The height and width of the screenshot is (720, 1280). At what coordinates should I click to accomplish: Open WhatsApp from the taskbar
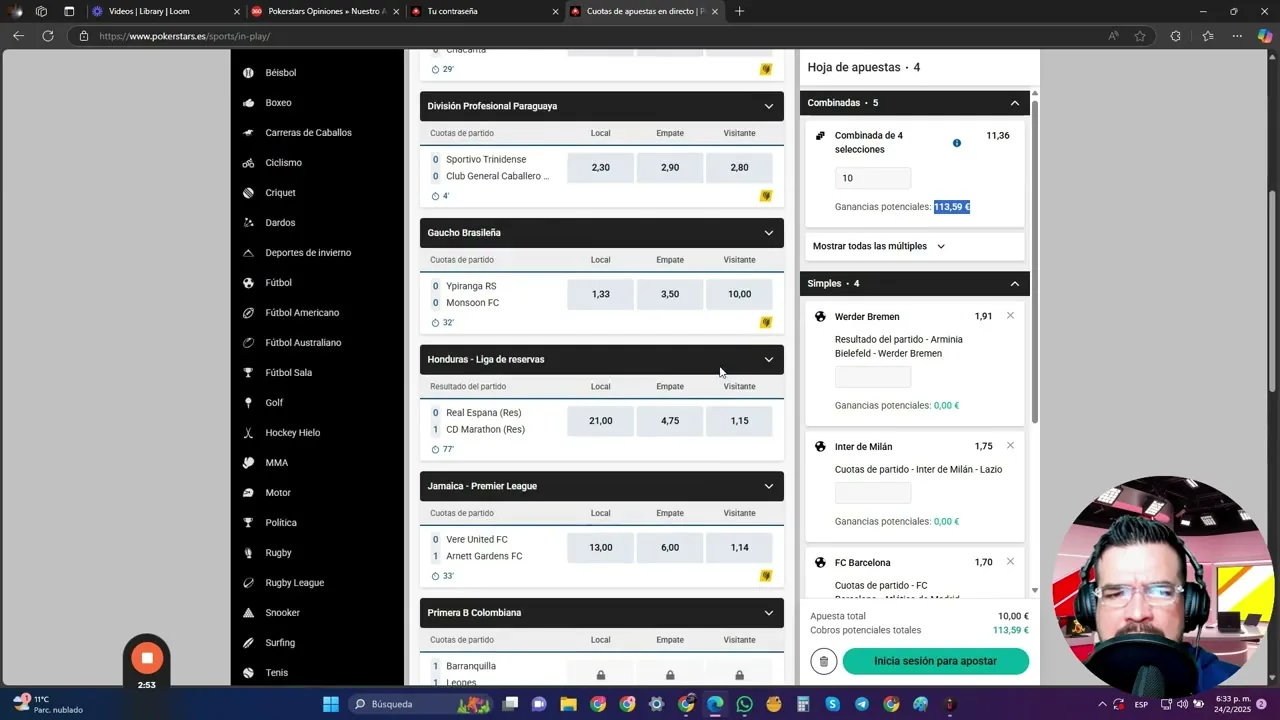point(744,704)
